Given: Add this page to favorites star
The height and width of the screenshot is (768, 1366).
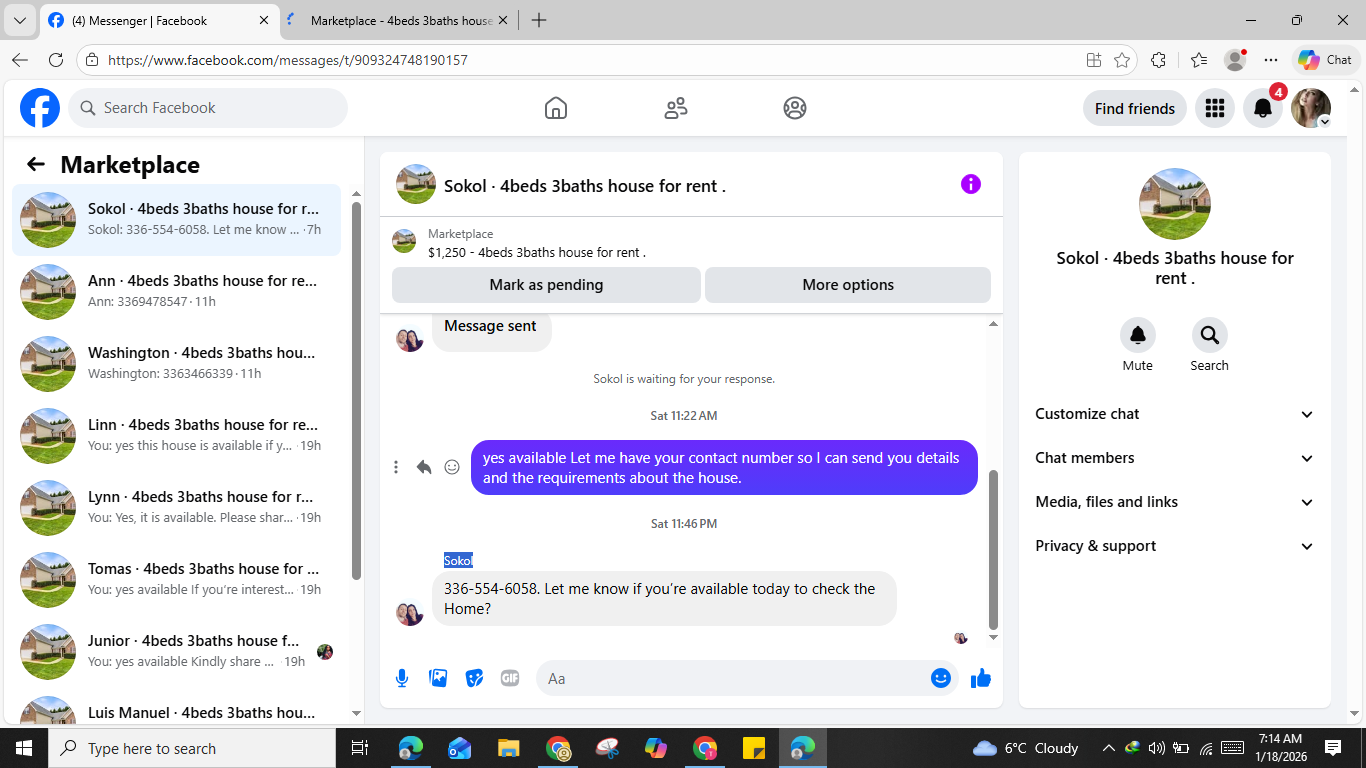Looking at the screenshot, I should click(1122, 60).
